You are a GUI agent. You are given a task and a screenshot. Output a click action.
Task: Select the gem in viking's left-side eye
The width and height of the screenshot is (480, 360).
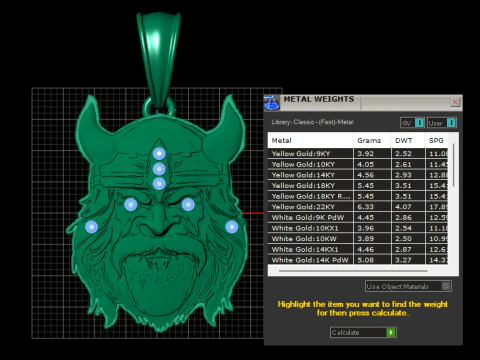[130, 204]
